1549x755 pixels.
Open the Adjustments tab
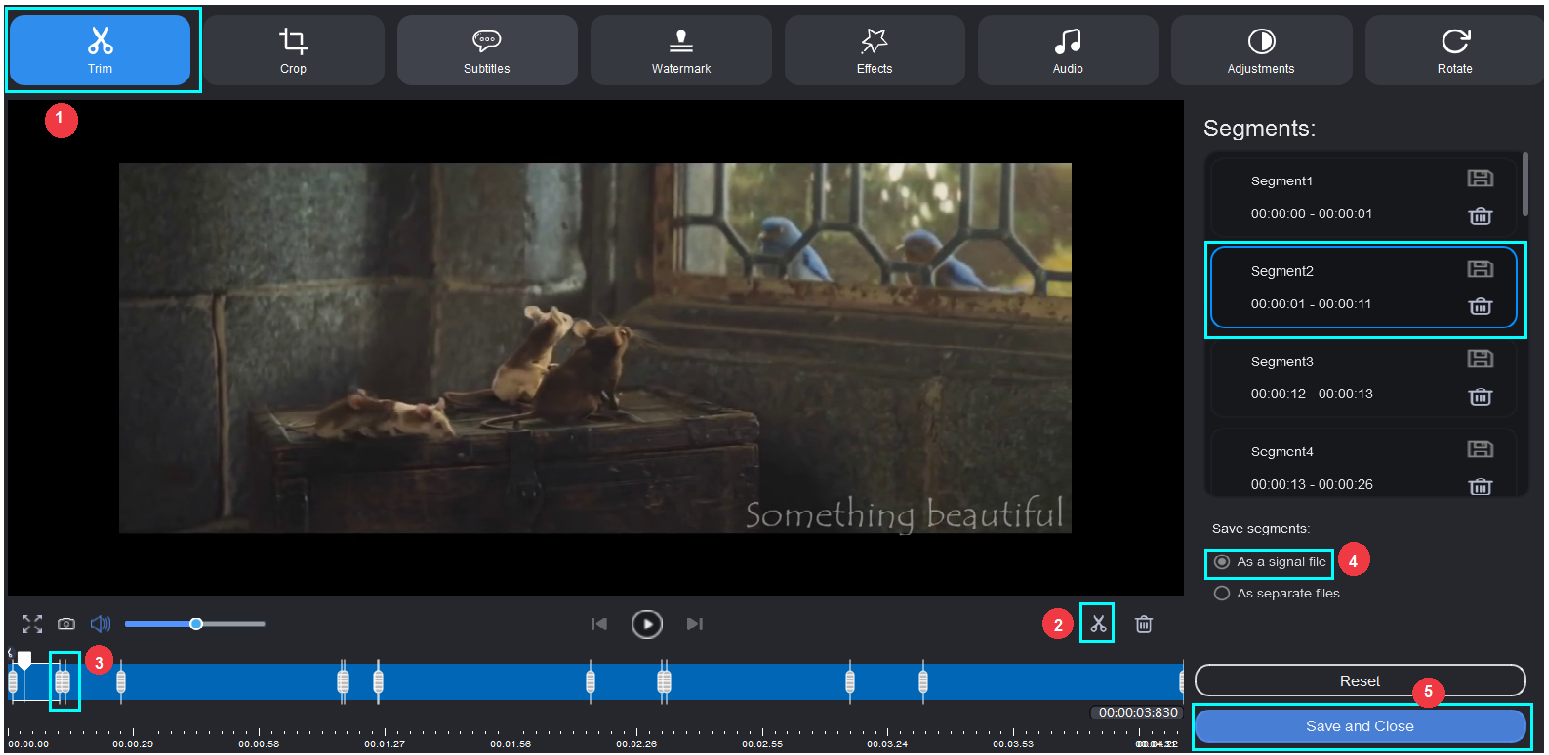tap(1261, 49)
